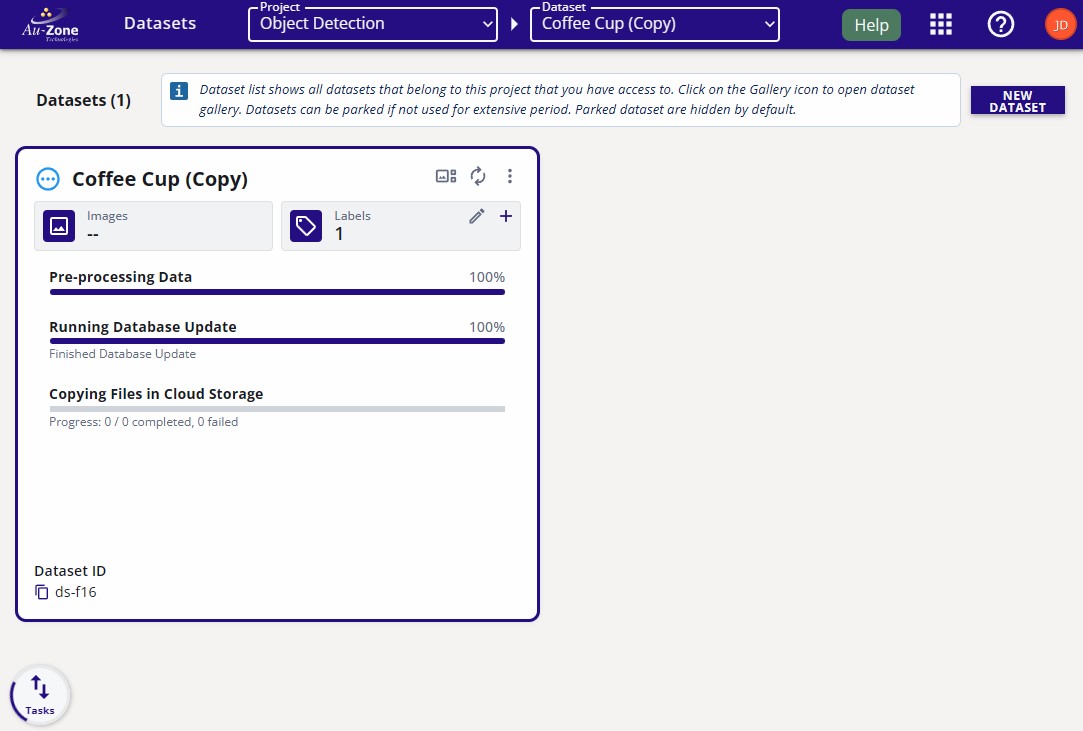Open the apps grid menu icon
The height and width of the screenshot is (731, 1083).
(x=941, y=24)
